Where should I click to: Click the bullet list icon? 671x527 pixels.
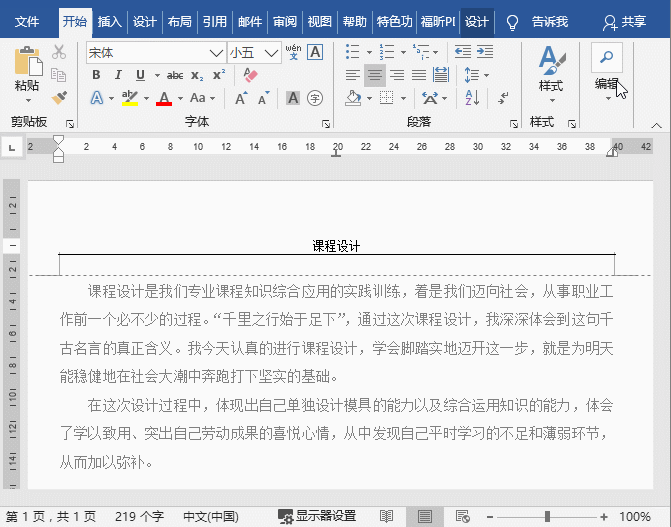[x=353, y=52]
